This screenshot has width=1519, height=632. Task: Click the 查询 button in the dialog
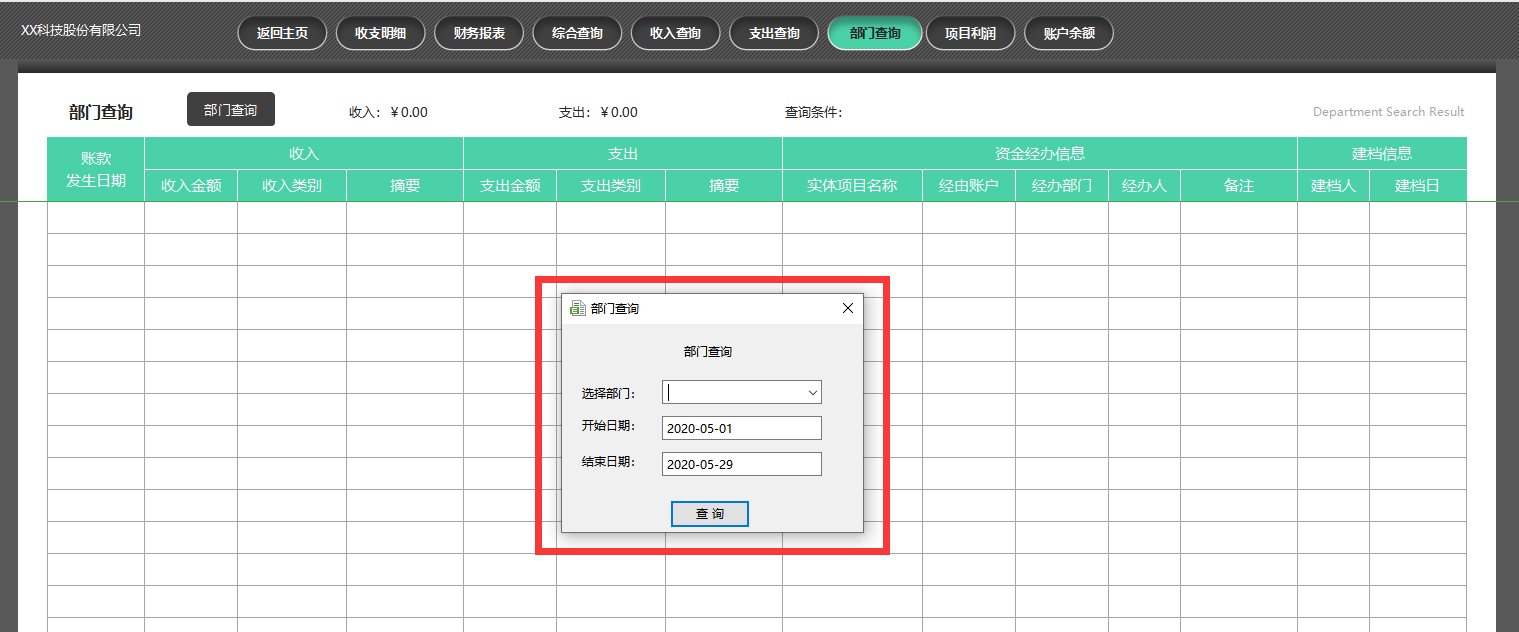click(709, 513)
